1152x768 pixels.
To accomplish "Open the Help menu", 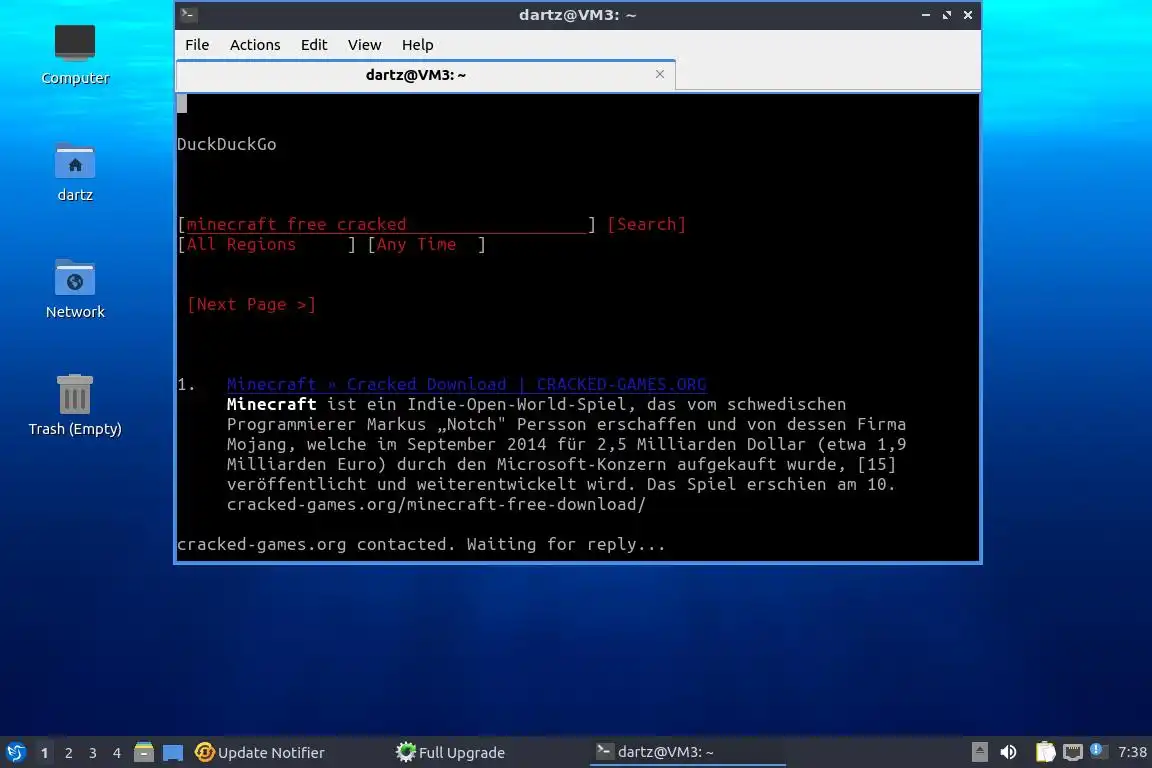I will pyautogui.click(x=417, y=45).
